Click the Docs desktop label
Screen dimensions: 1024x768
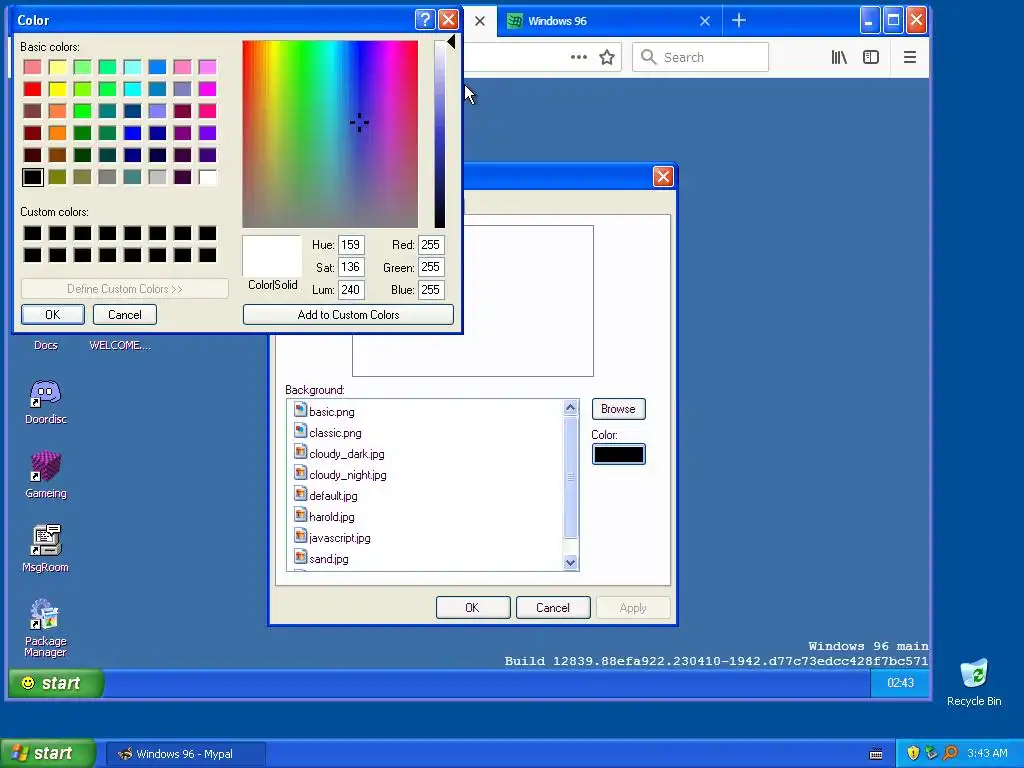pos(46,345)
